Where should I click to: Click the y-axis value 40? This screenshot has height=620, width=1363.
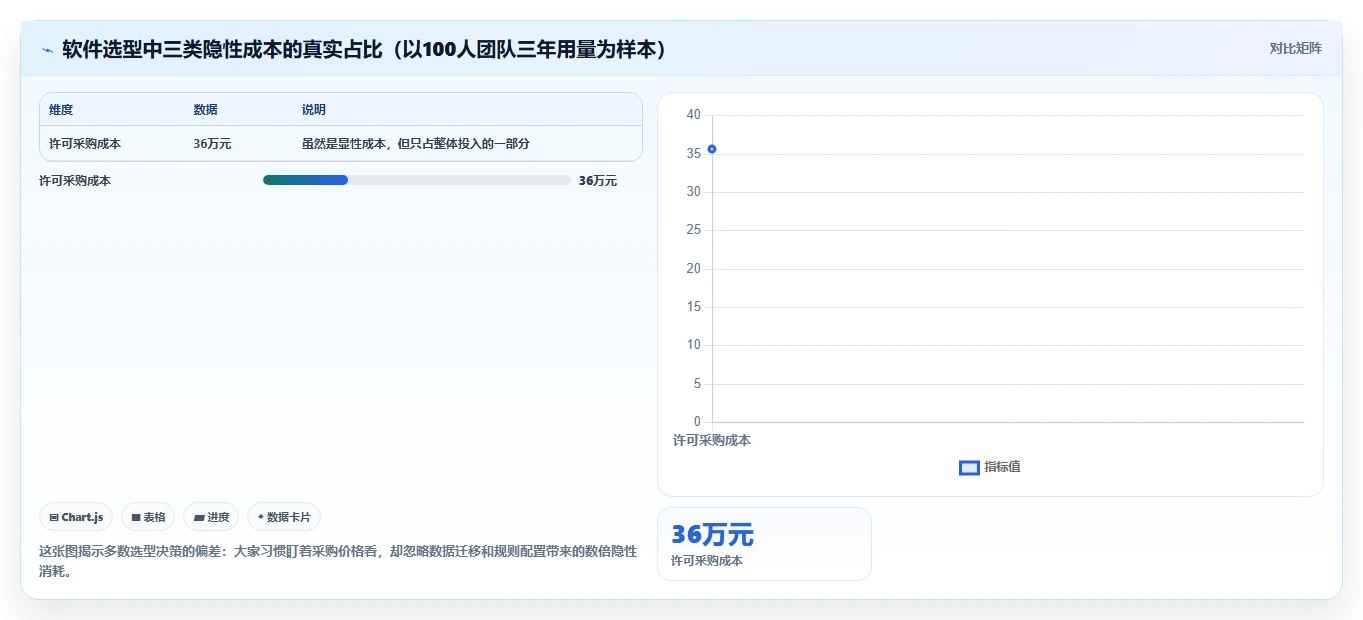(694, 115)
